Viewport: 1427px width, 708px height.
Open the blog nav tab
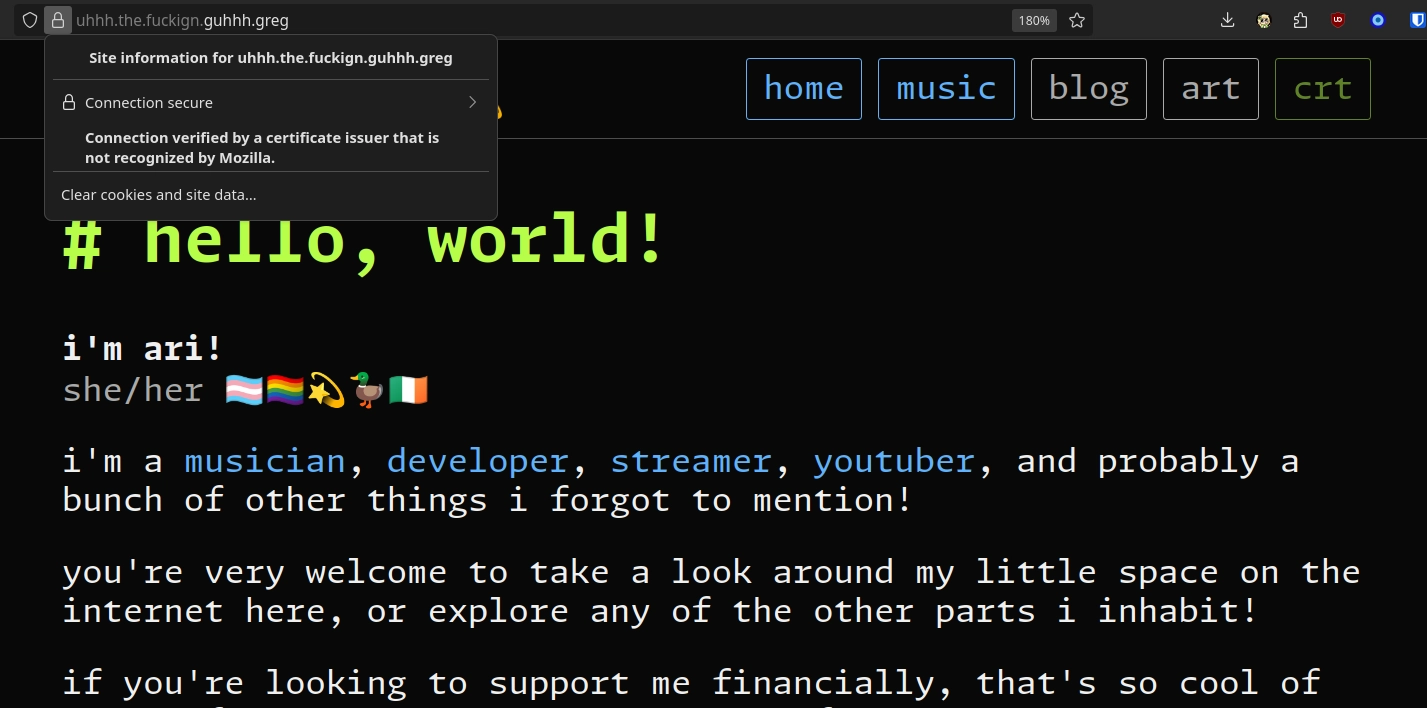pyautogui.click(x=1089, y=89)
